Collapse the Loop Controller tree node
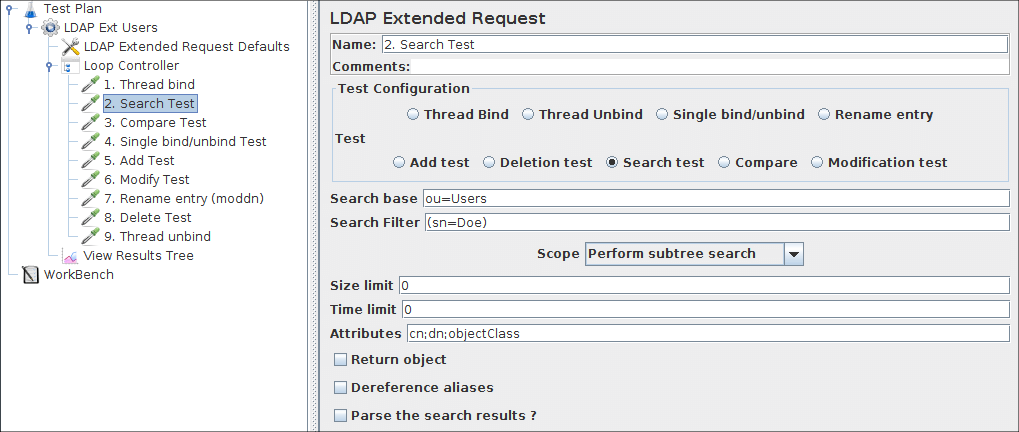1019x432 pixels. click(49, 66)
